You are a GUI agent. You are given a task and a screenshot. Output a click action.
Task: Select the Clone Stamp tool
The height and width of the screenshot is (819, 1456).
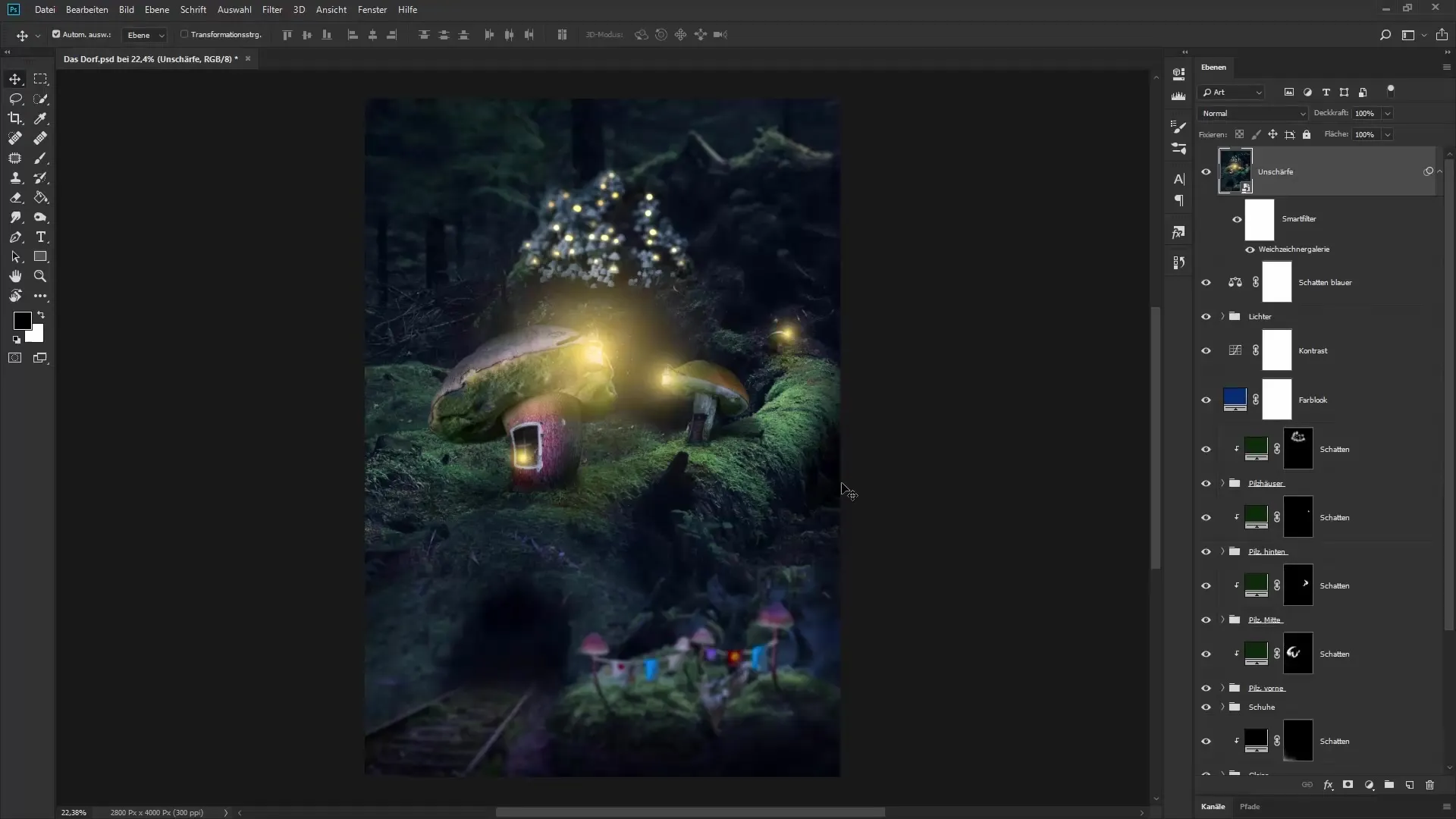pyautogui.click(x=15, y=177)
